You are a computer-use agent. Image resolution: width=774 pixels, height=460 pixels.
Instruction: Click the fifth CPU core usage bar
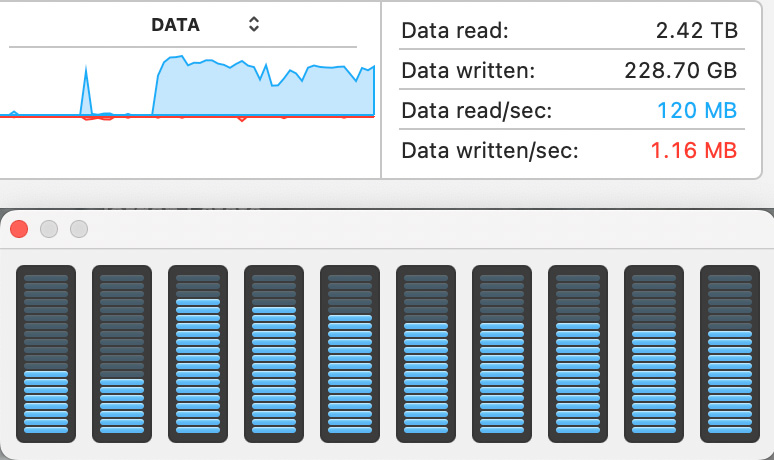click(x=350, y=354)
